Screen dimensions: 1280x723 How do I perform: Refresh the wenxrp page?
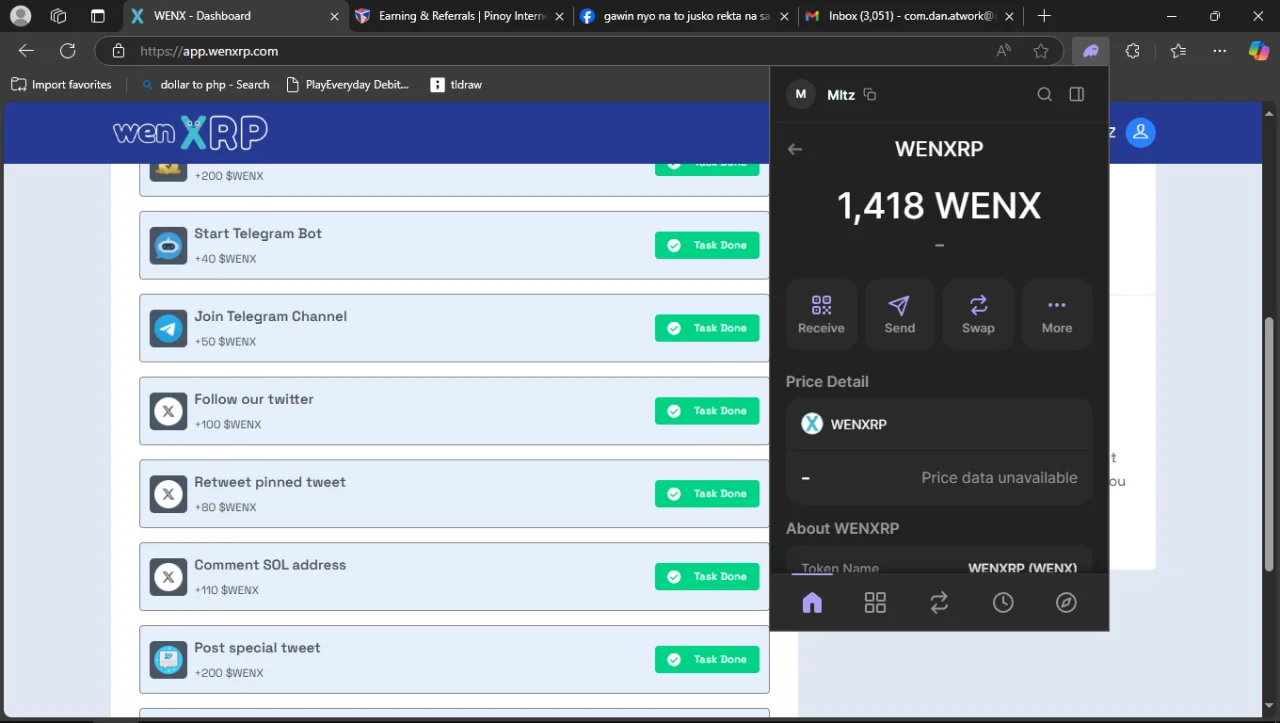click(68, 51)
